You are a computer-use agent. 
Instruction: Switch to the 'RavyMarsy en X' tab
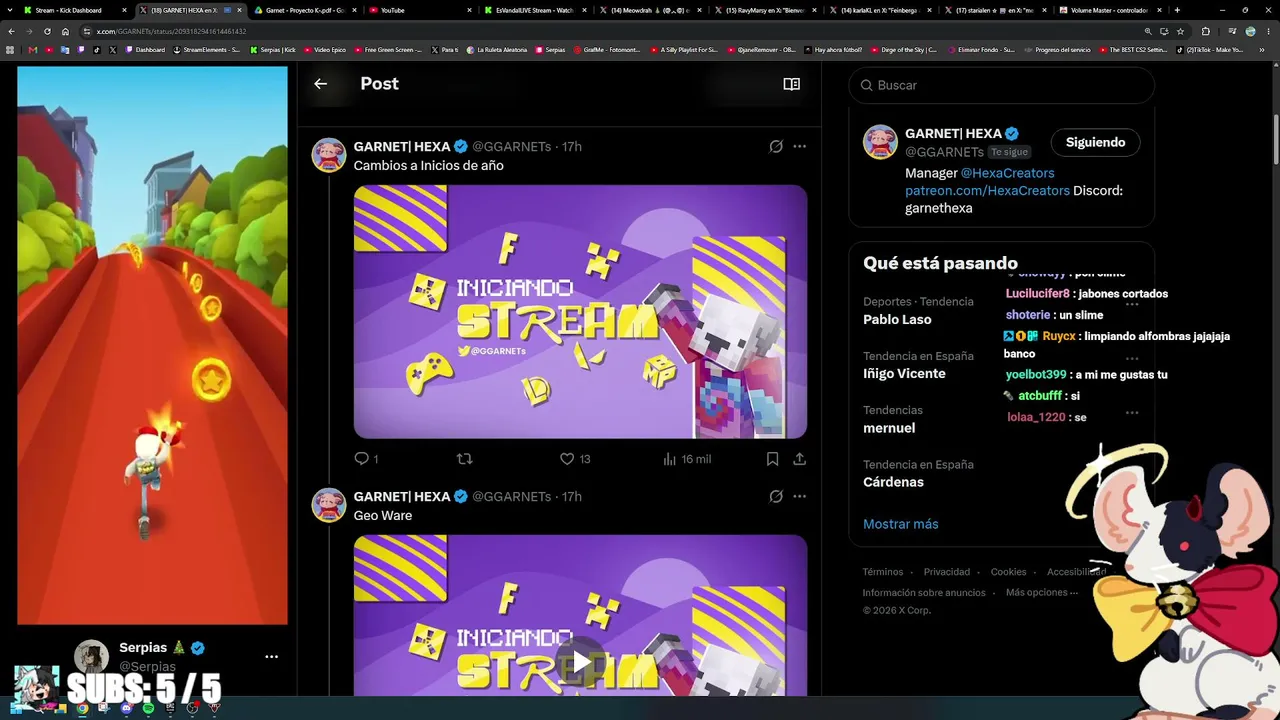(x=766, y=10)
